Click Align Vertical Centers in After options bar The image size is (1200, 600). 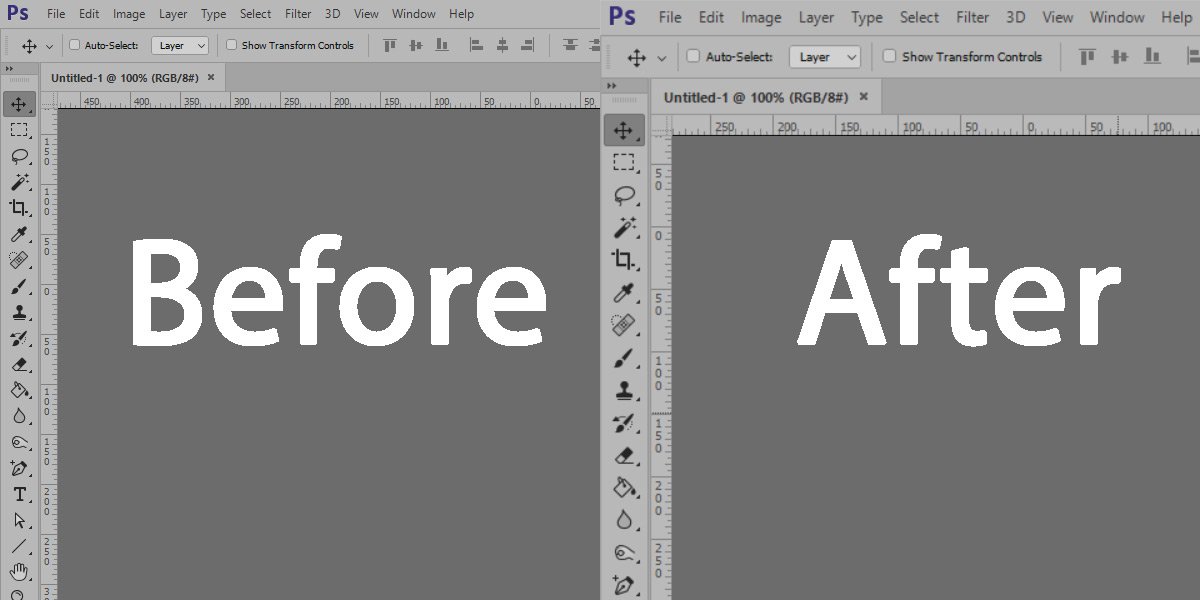(x=1121, y=56)
